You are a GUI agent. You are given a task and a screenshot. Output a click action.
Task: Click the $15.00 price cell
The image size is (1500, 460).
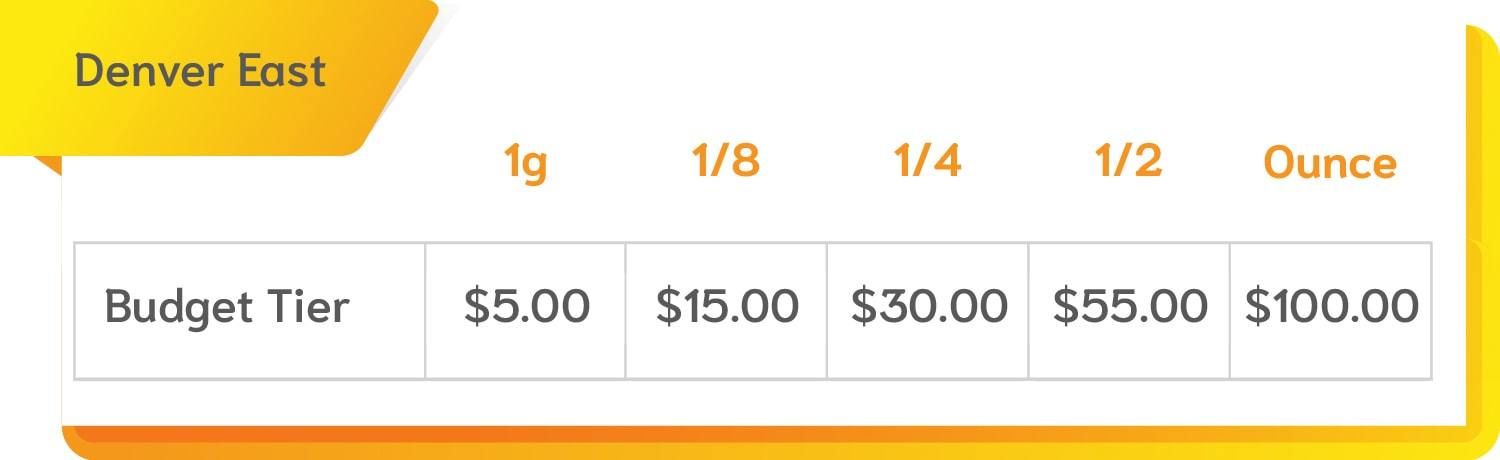[x=727, y=310]
